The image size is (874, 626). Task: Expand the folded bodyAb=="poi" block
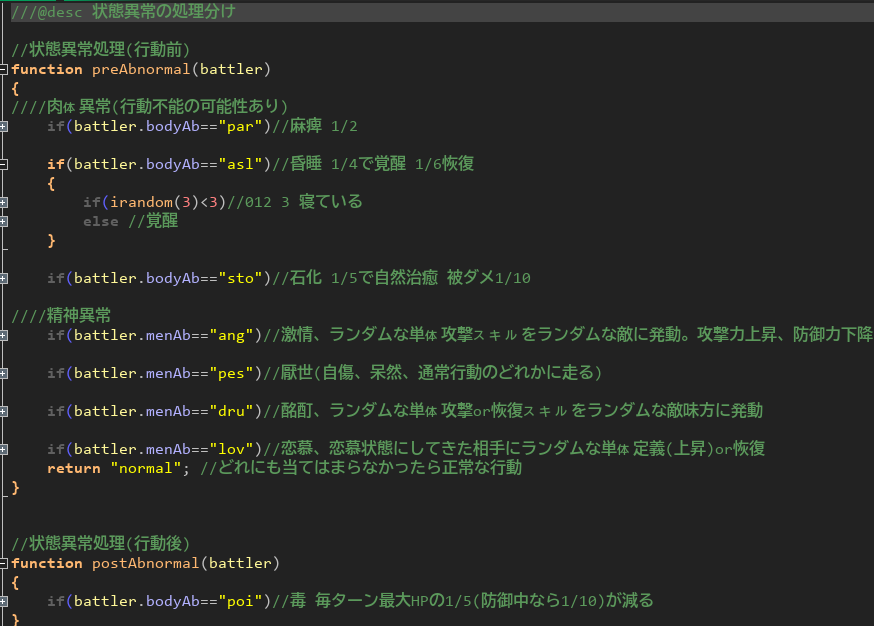(x=4, y=601)
